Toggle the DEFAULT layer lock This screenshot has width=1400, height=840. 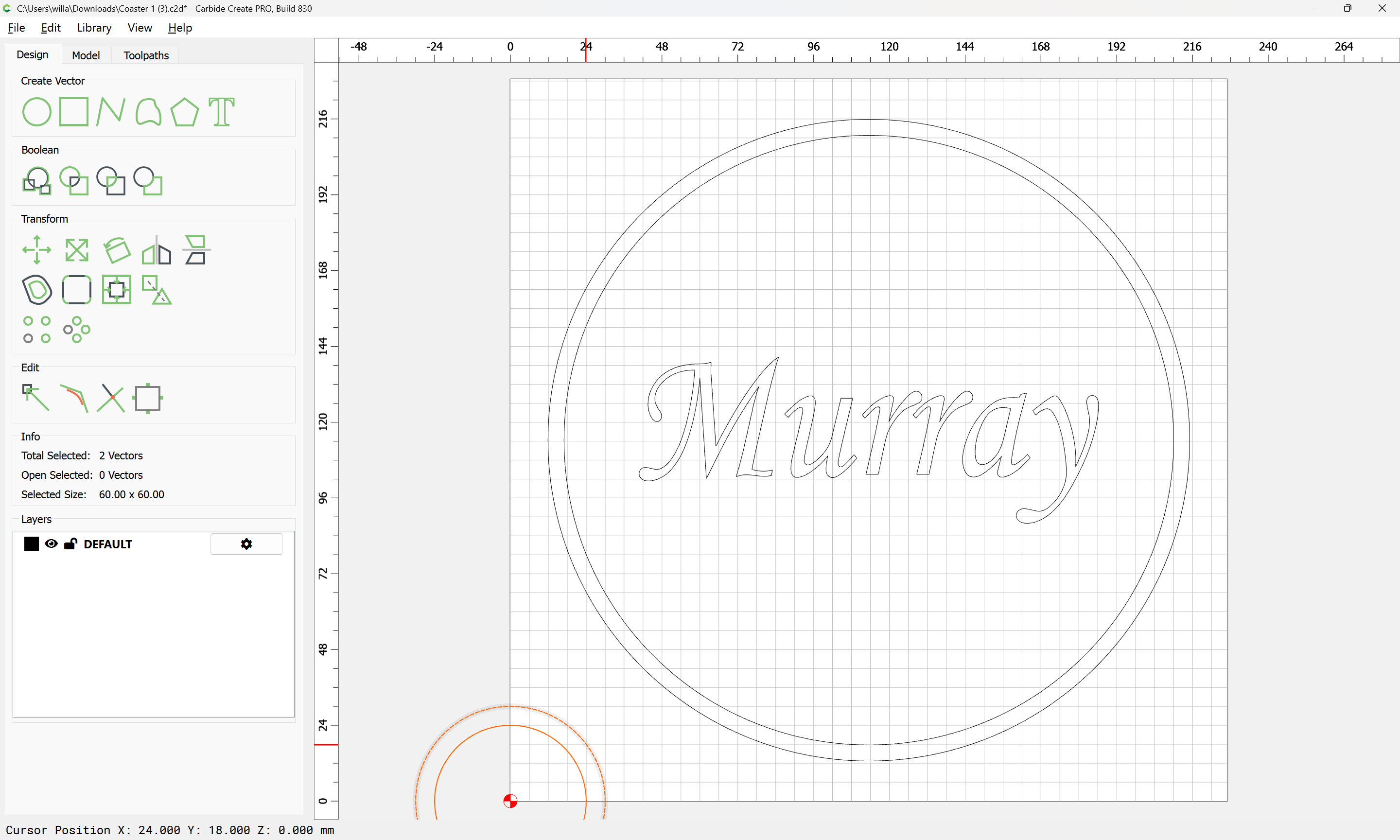(70, 544)
